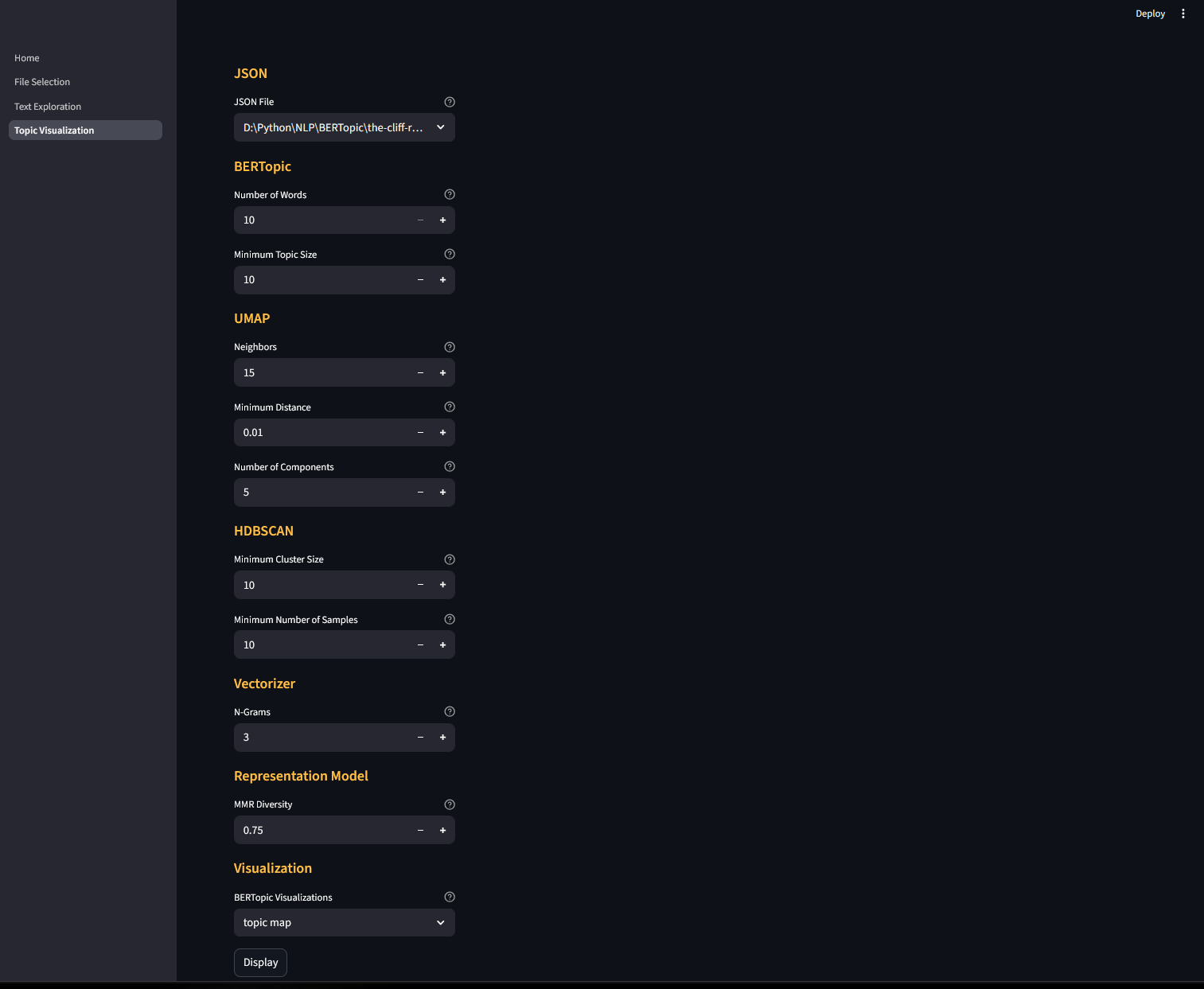This screenshot has height=989, width=1204.
Task: Increase Number of Words with plus
Action: (443, 220)
